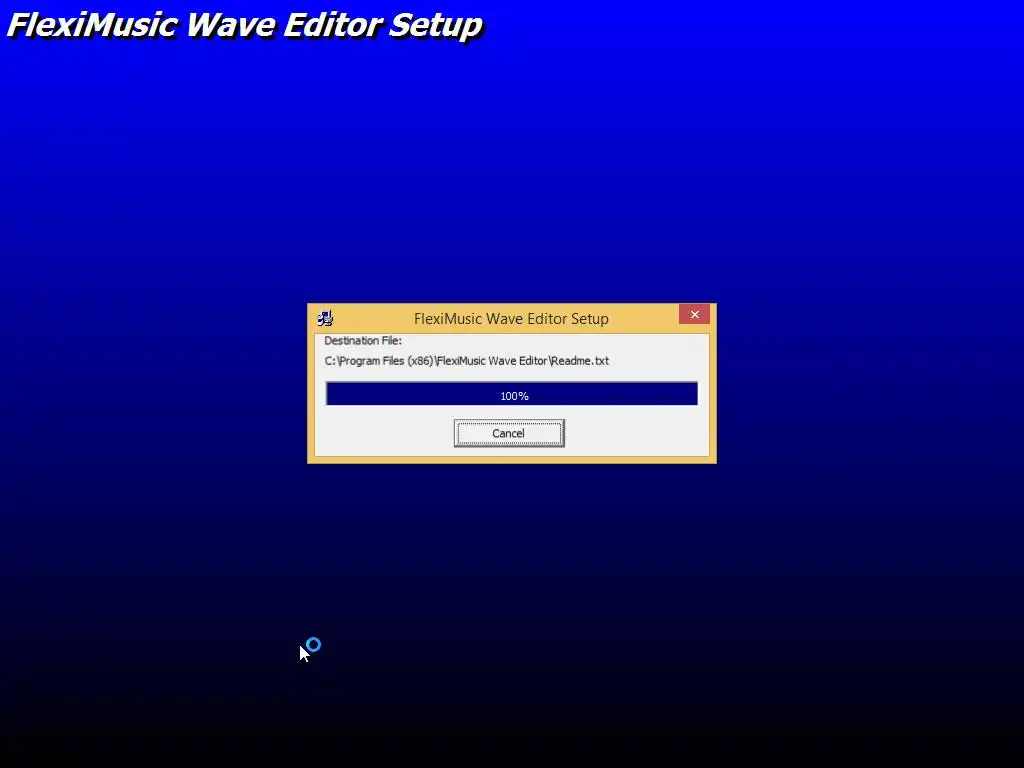The width and height of the screenshot is (1024, 768).
Task: Cancel the FlexiMusic installation
Action: click(x=509, y=434)
